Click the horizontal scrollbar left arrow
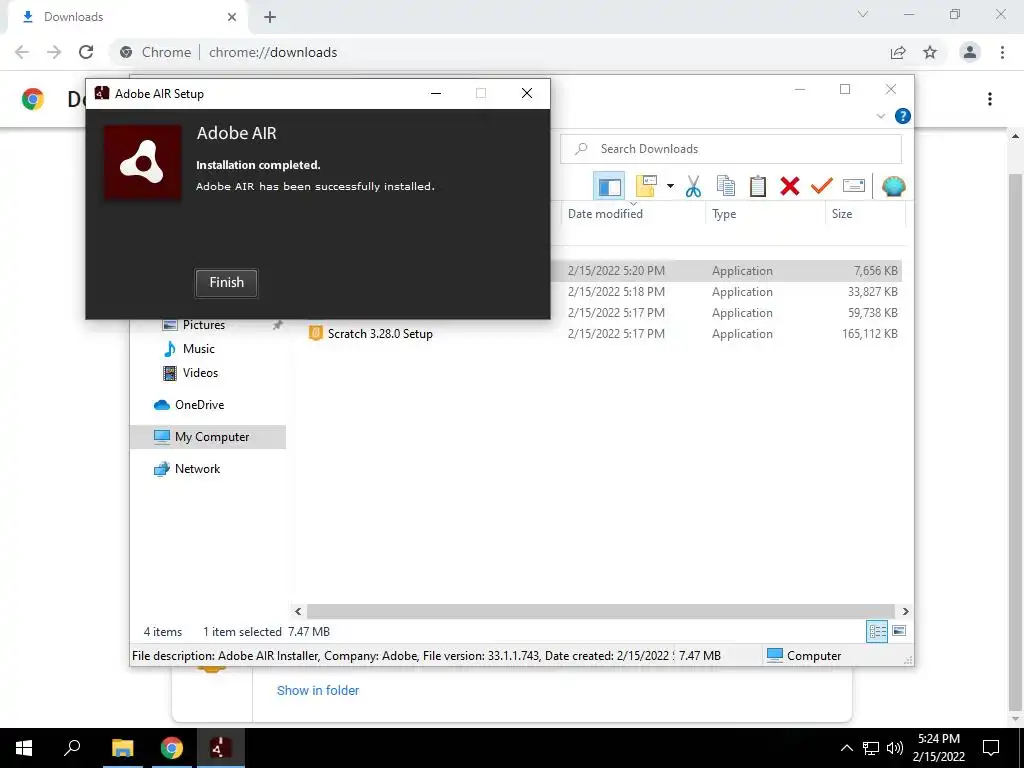Viewport: 1024px width, 768px height. click(298, 611)
